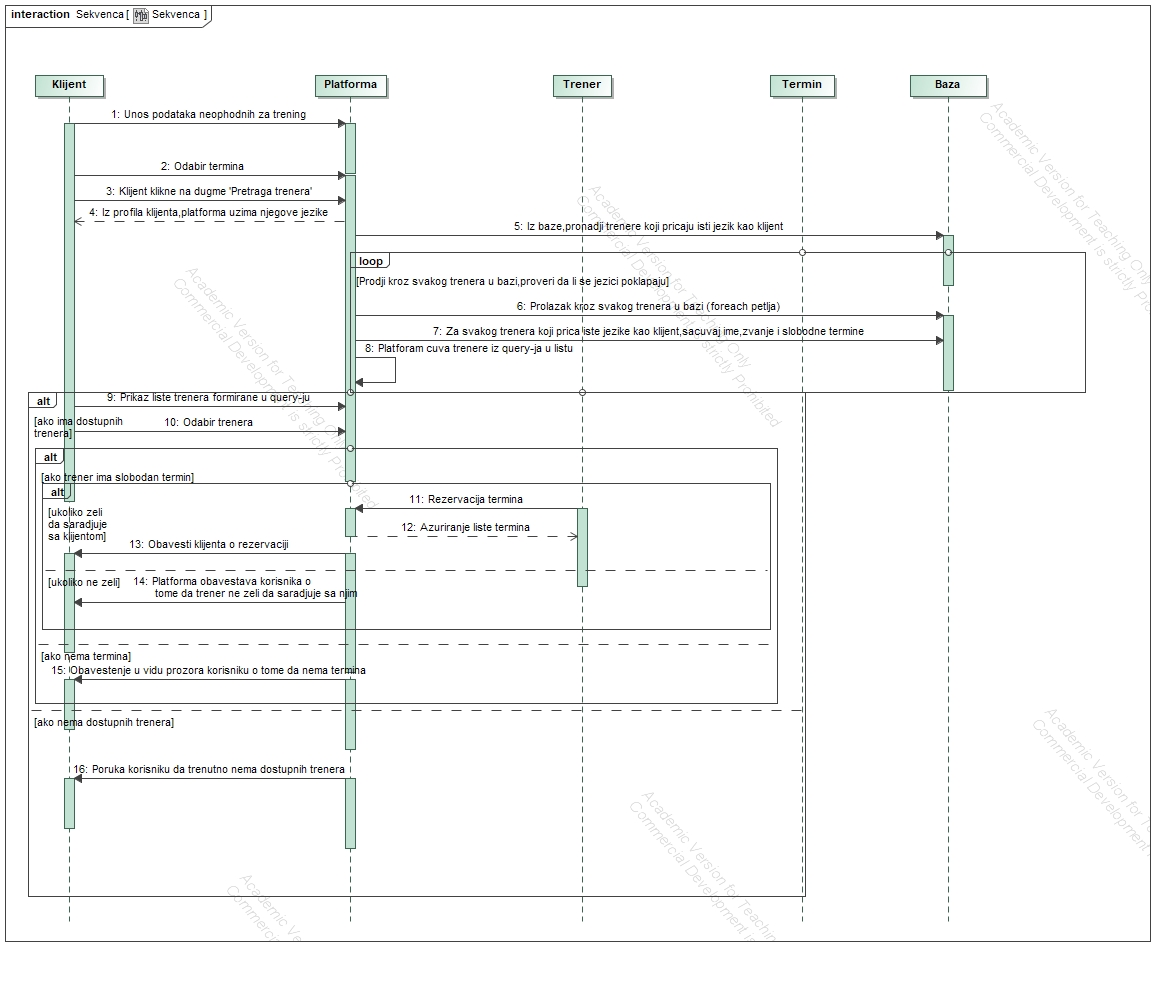Select self-message '8: Platforam cuva trenere'
The height and width of the screenshot is (981, 1165).
(469, 349)
